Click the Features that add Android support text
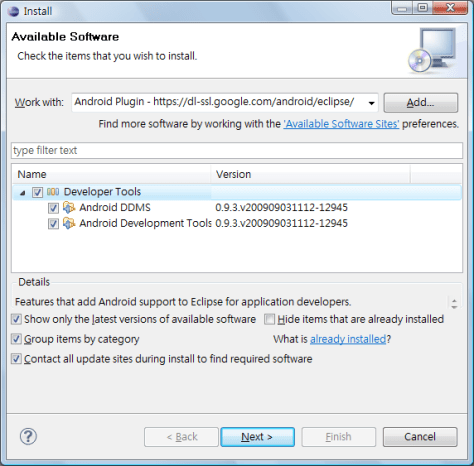 tap(183, 302)
